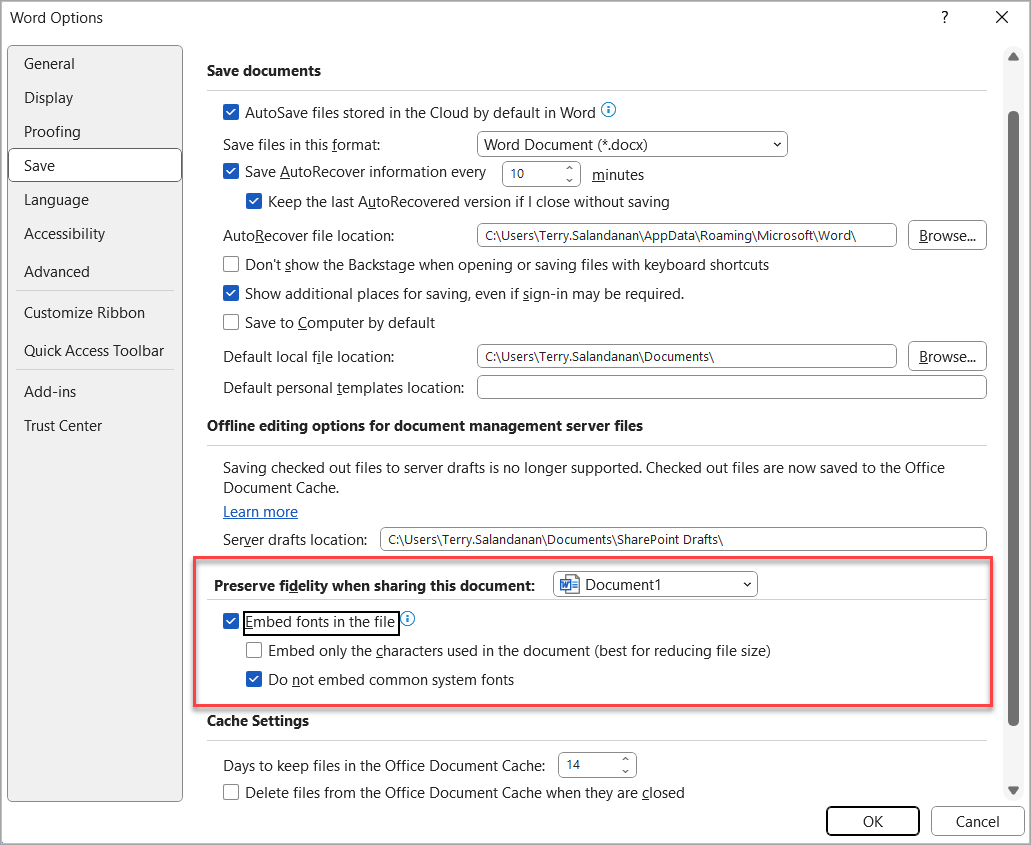Click the AutoSave info icon
Image resolution: width=1031 pixels, height=845 pixels.
(608, 110)
